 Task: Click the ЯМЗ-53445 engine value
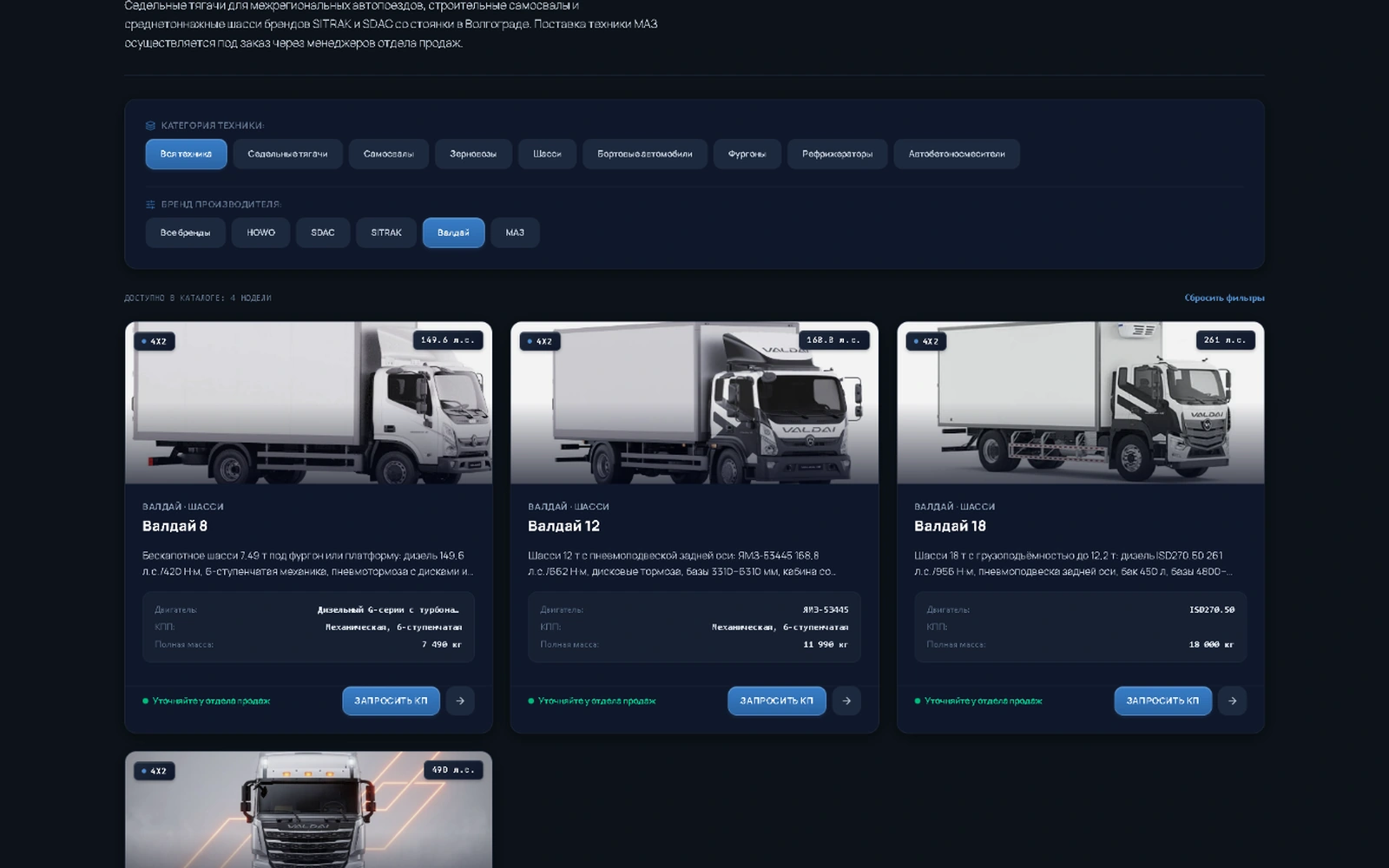point(826,610)
